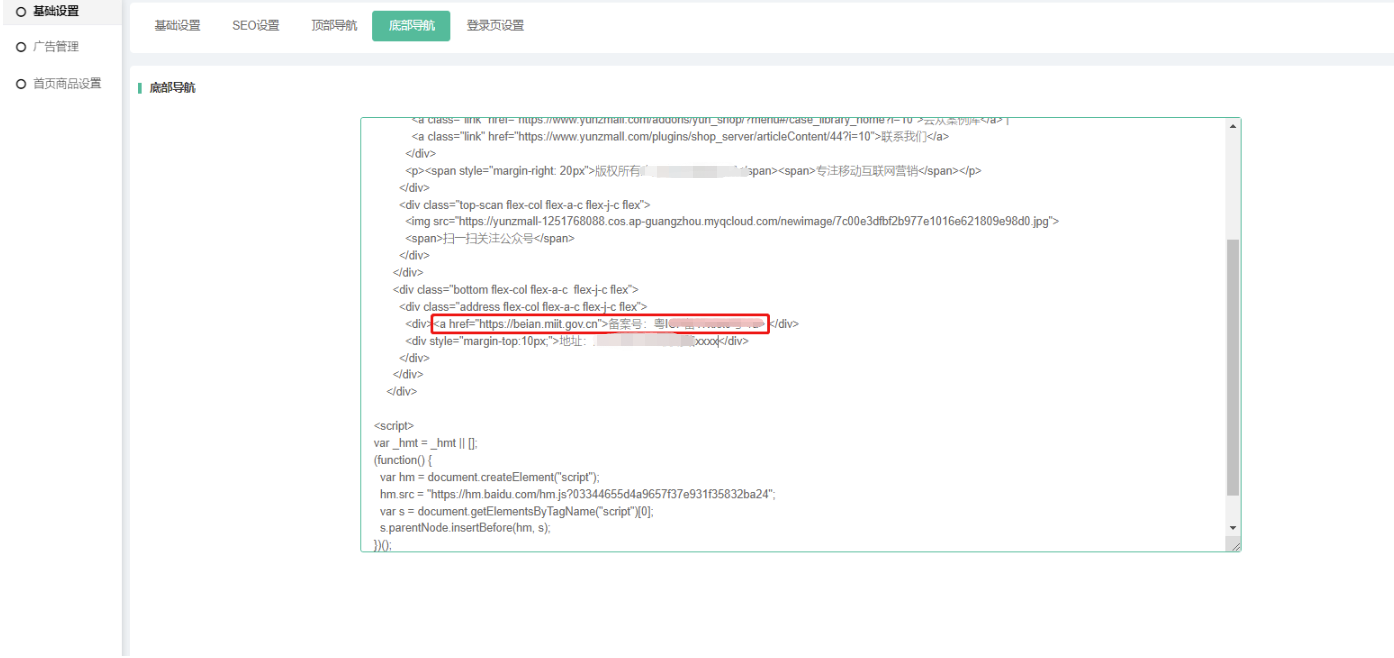This screenshot has height=658, width=1394.
Task: Place cursor on the opening <script> tag line
Action: (393, 426)
